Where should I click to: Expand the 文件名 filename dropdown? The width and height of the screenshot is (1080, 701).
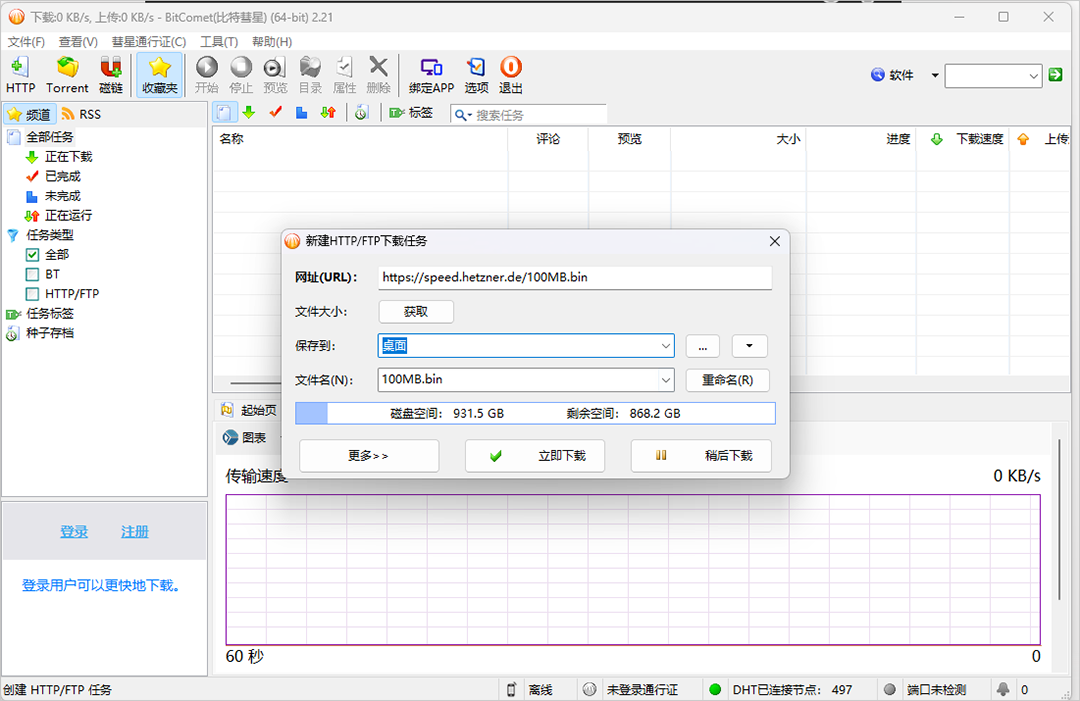coord(665,379)
